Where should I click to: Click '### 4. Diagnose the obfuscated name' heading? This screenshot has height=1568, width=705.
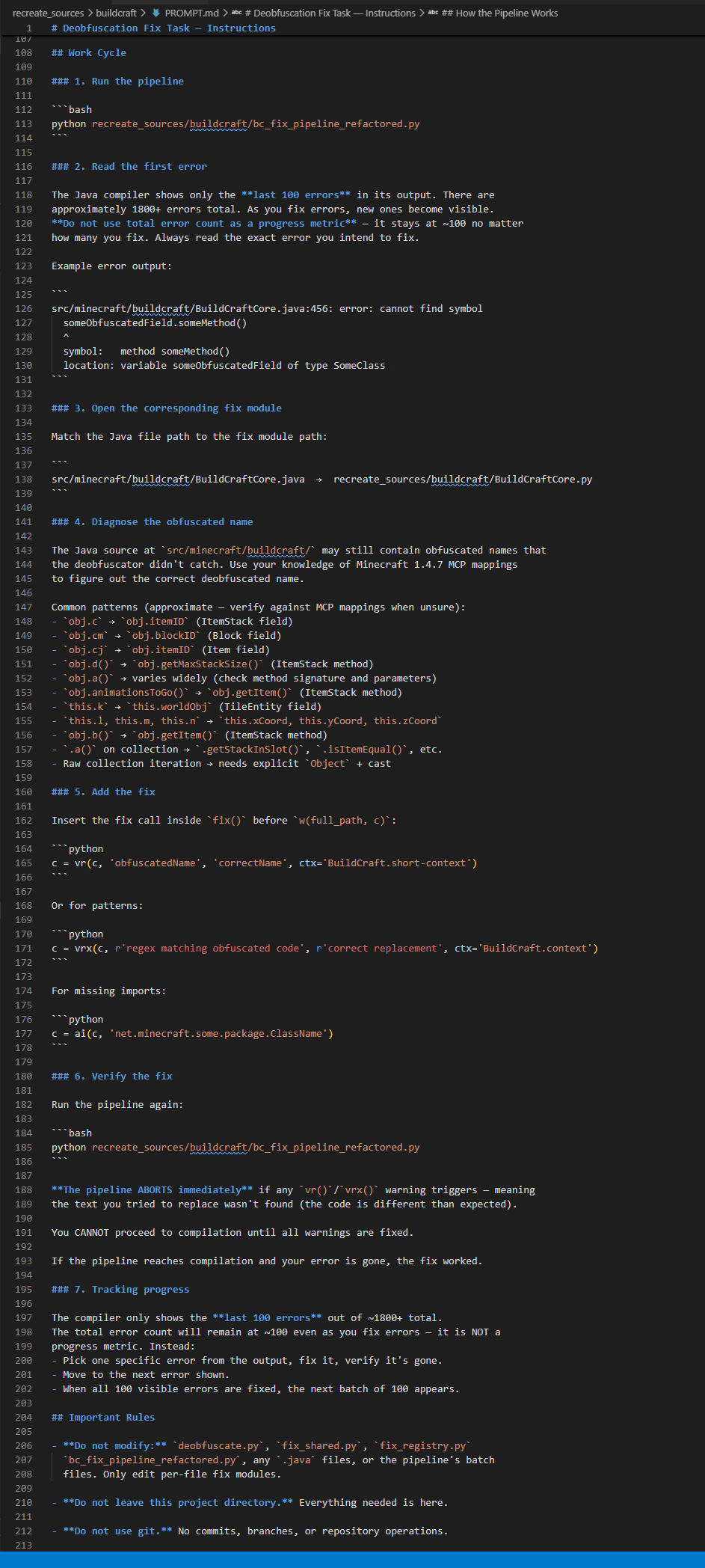coord(153,522)
